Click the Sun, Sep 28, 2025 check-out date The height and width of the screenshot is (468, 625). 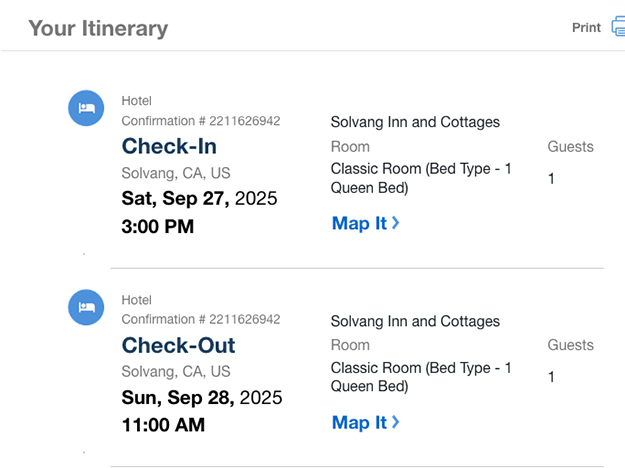tap(202, 398)
